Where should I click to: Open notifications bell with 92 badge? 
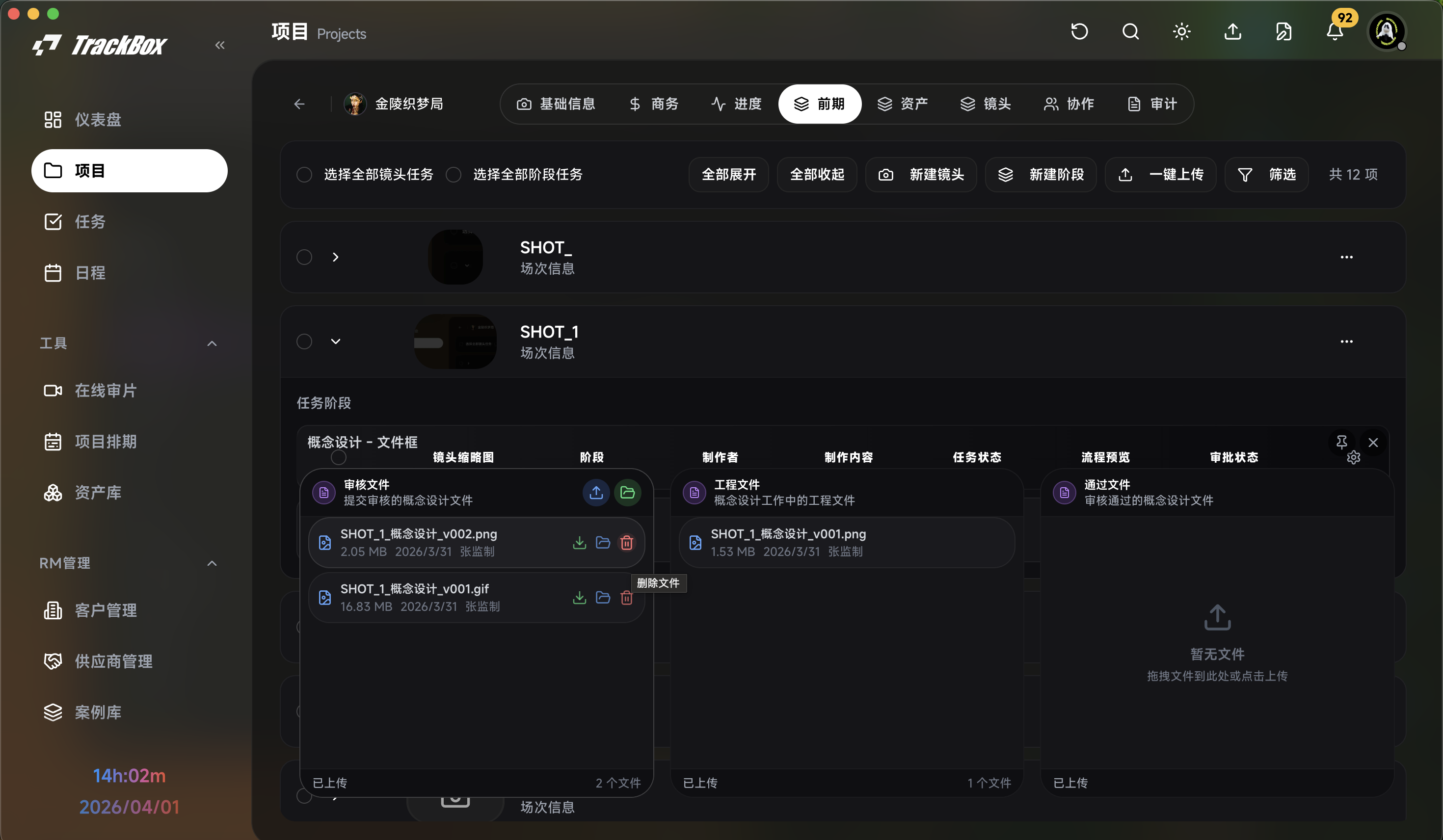(1335, 31)
